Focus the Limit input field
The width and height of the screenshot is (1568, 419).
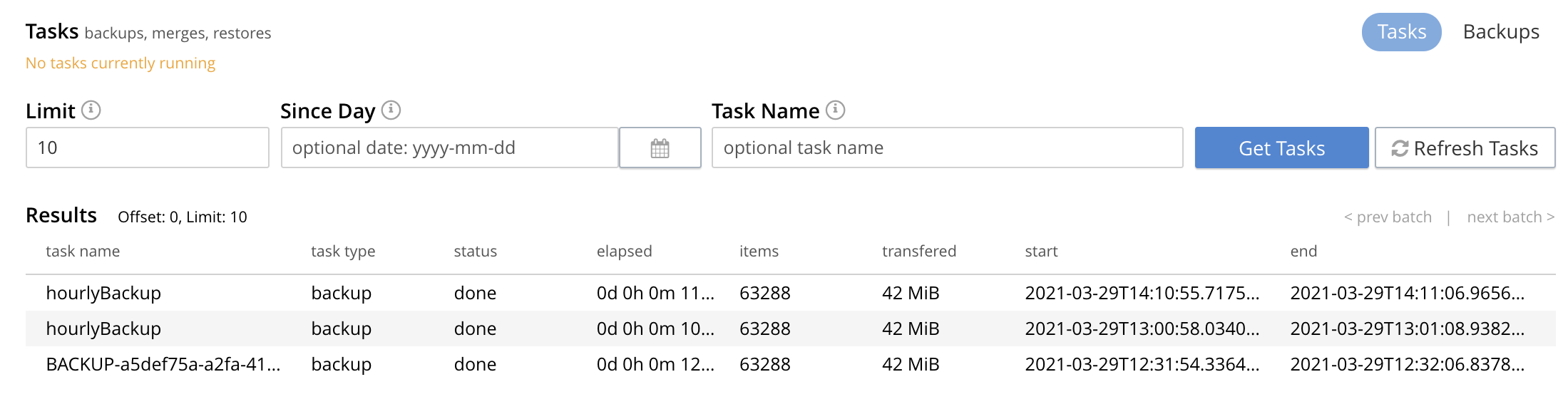[x=147, y=148]
